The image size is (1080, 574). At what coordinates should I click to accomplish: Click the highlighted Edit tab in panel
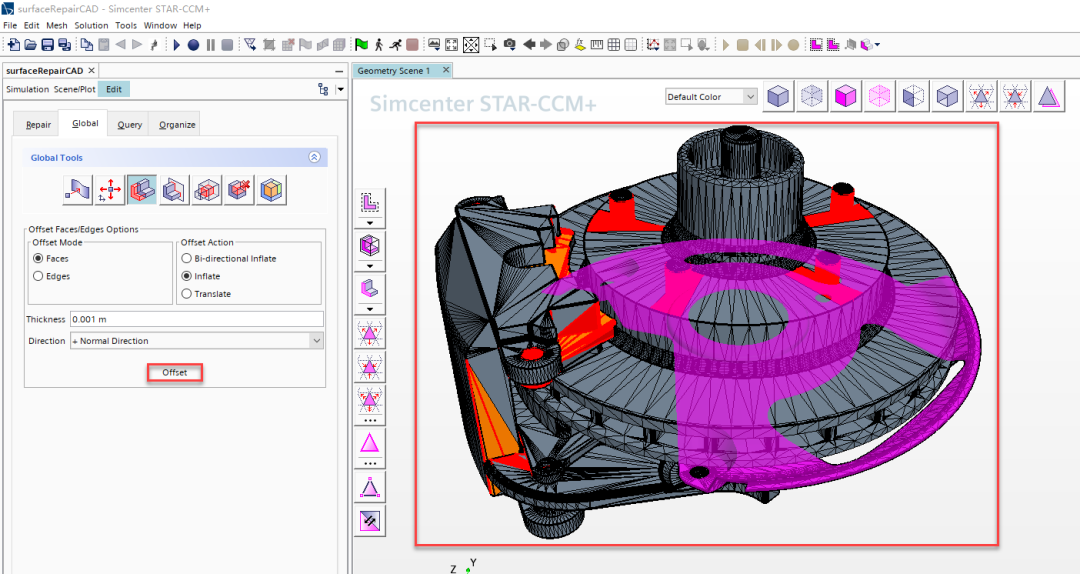pos(114,89)
